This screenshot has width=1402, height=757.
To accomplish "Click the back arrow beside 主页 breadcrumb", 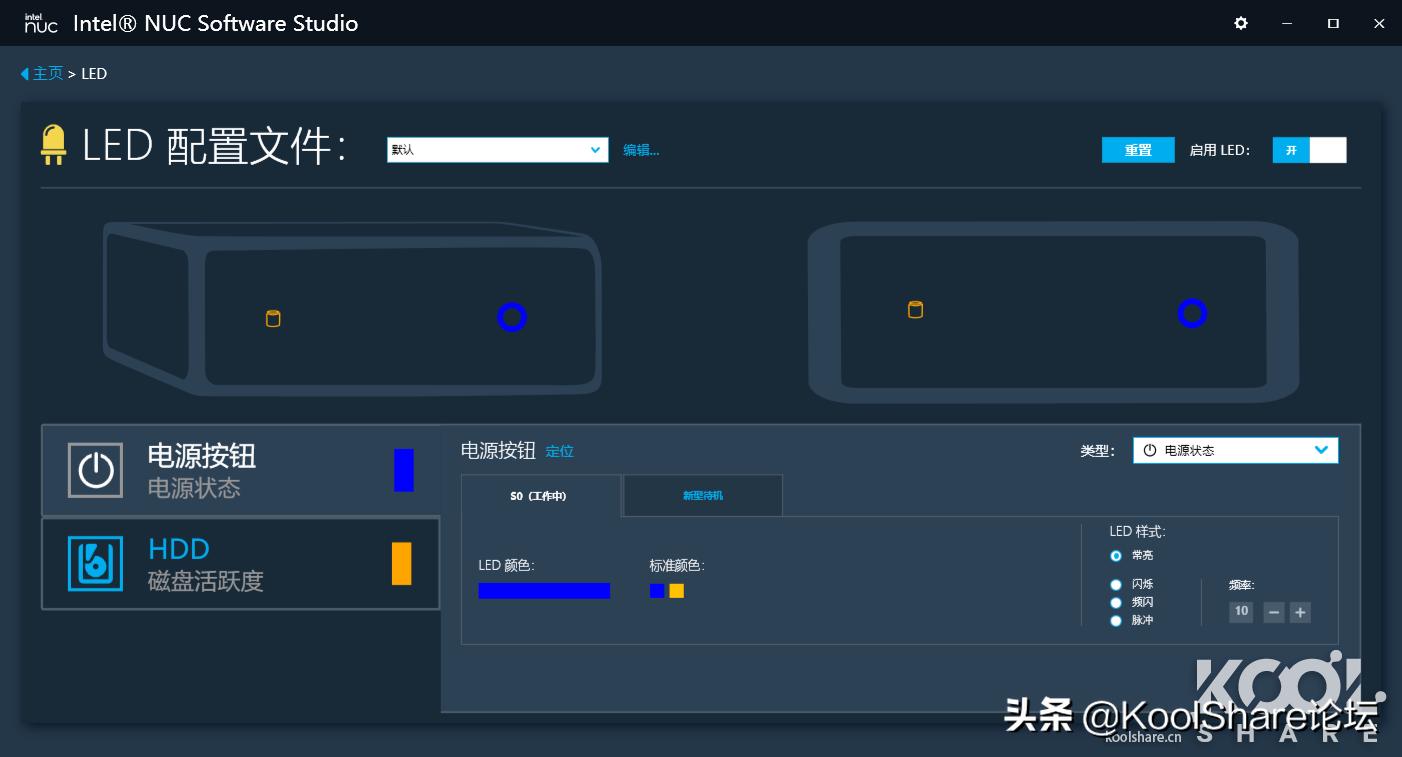I will [24, 73].
